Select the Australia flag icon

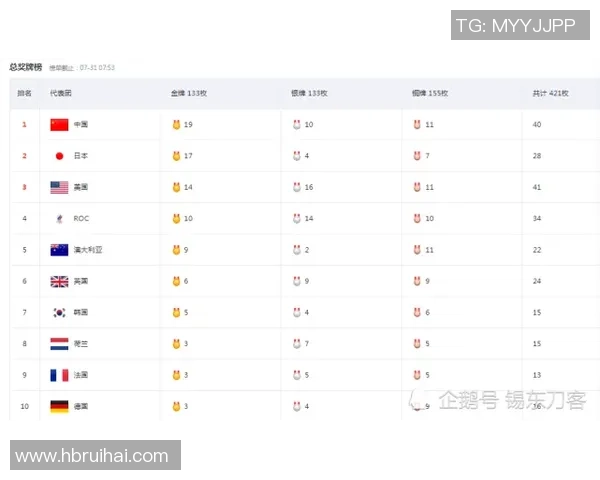pos(59,250)
